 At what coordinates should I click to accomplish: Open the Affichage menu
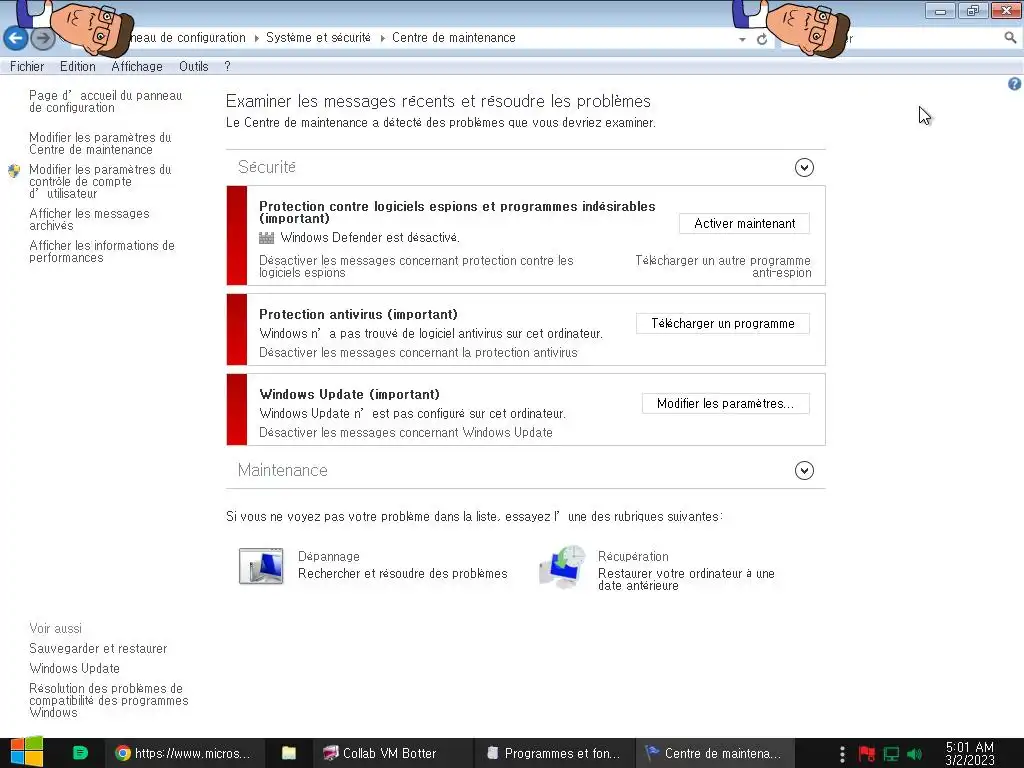point(137,67)
